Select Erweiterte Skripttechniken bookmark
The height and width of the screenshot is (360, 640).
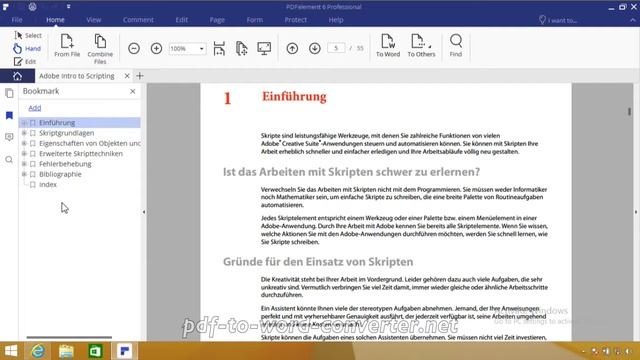[x=81, y=153]
